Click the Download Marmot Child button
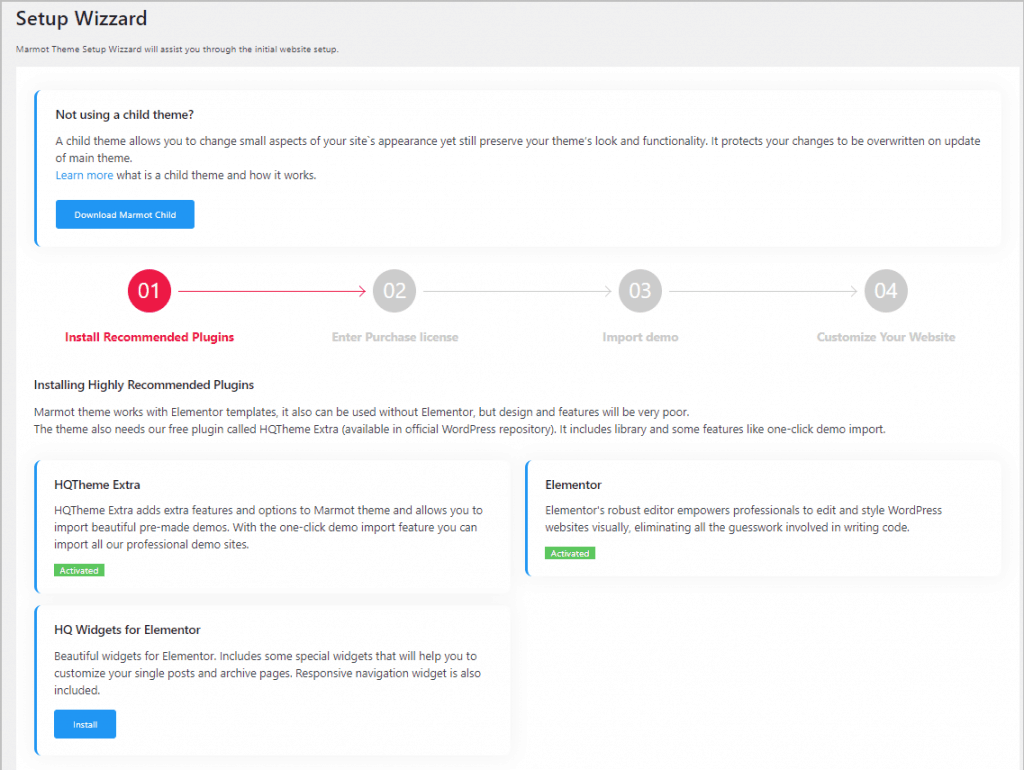Image resolution: width=1024 pixels, height=770 pixels. click(x=125, y=215)
